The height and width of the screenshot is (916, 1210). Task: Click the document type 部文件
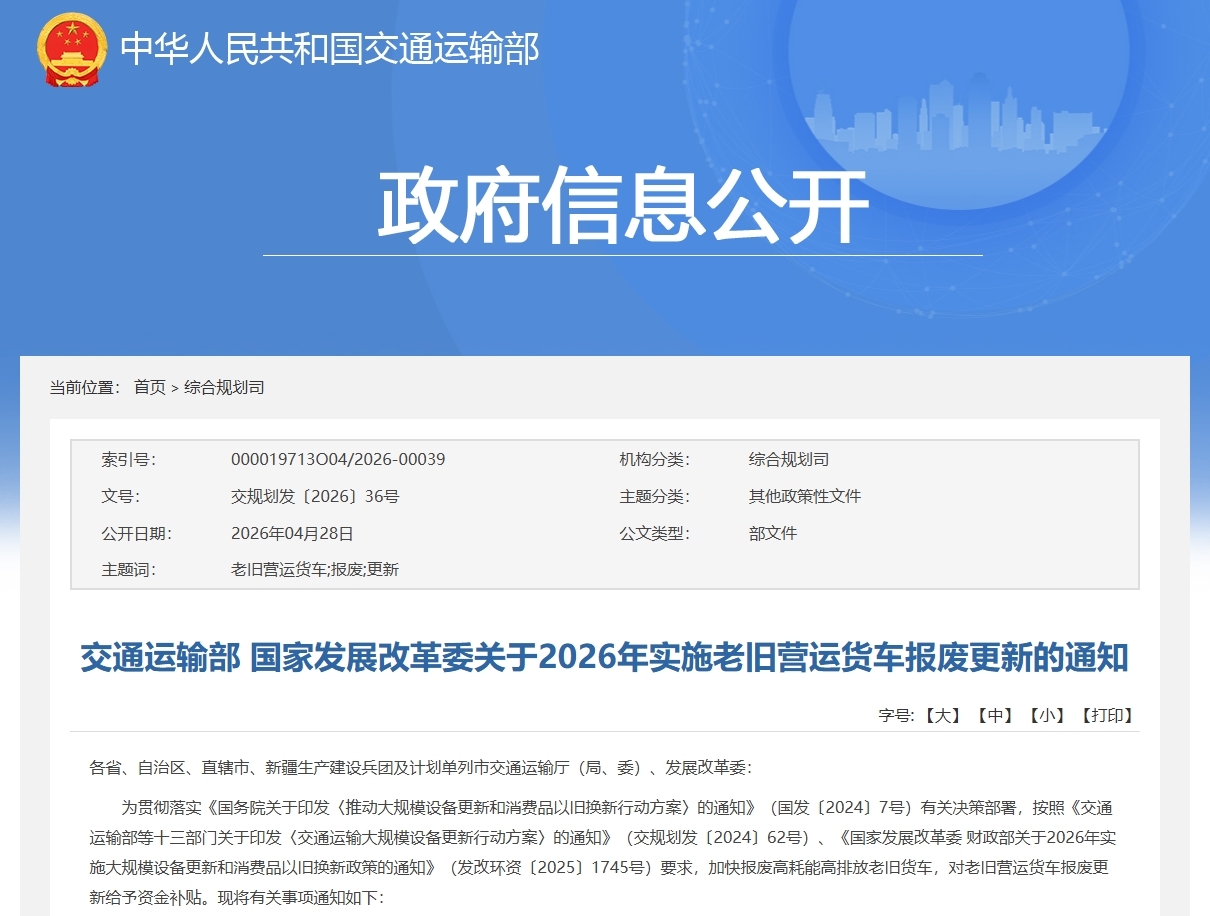click(x=773, y=534)
